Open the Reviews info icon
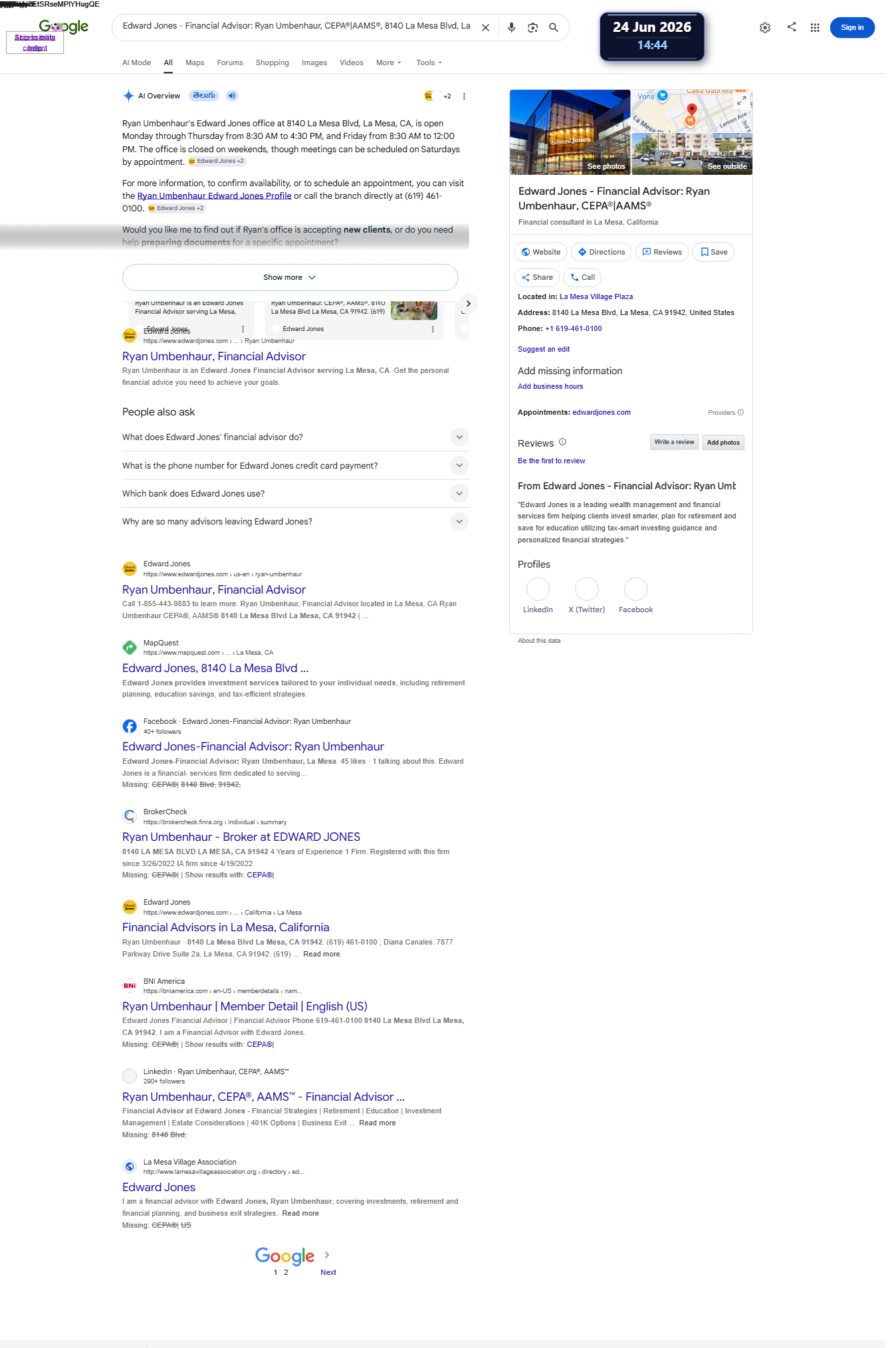The width and height of the screenshot is (896, 1348). click(562, 442)
